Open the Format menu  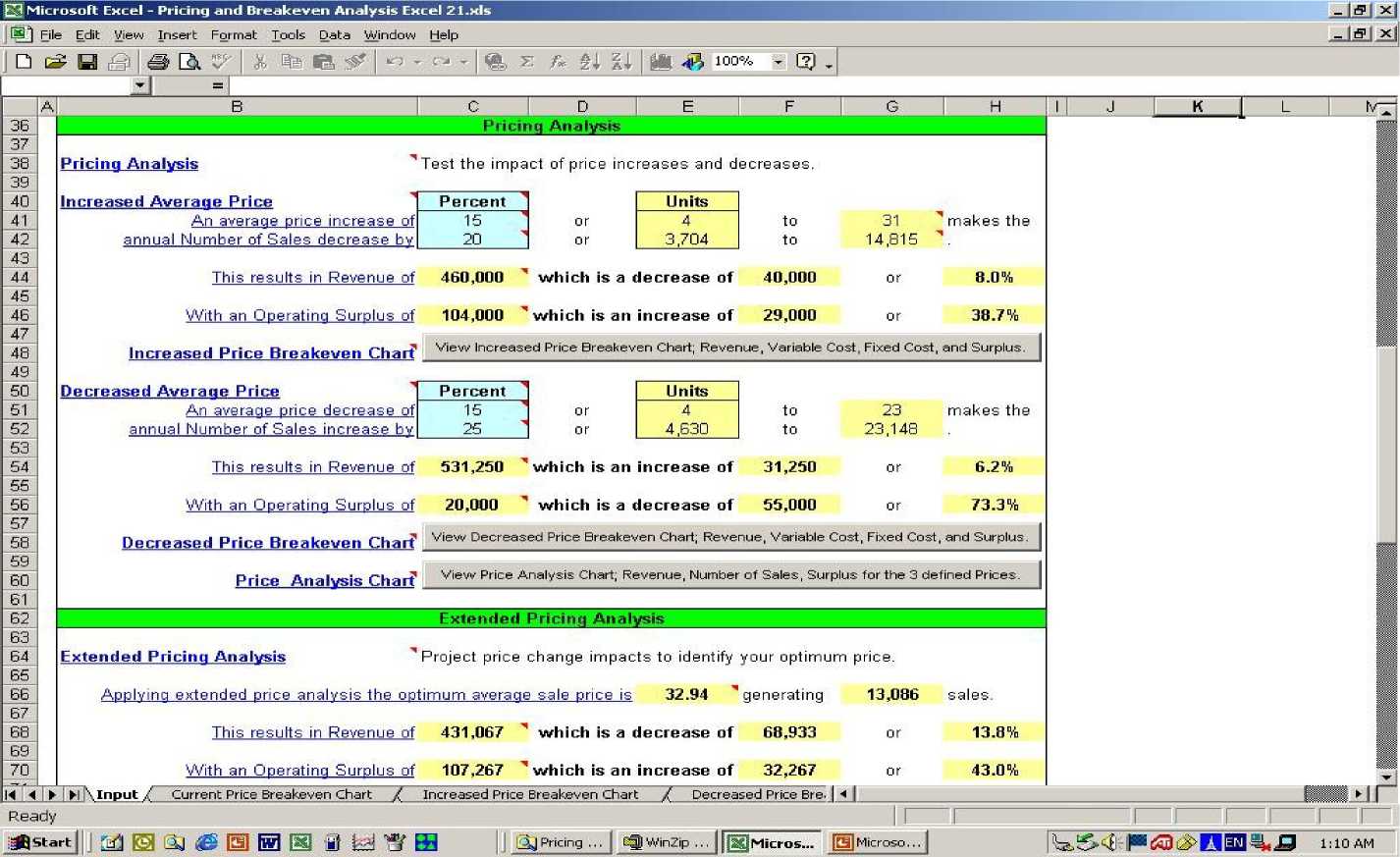(234, 34)
